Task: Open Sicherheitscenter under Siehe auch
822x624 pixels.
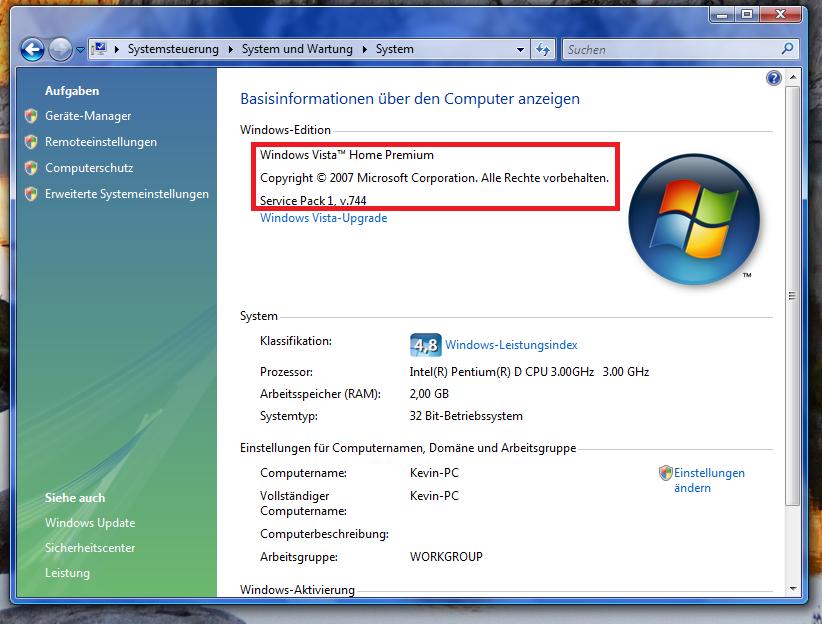Action: (90, 548)
